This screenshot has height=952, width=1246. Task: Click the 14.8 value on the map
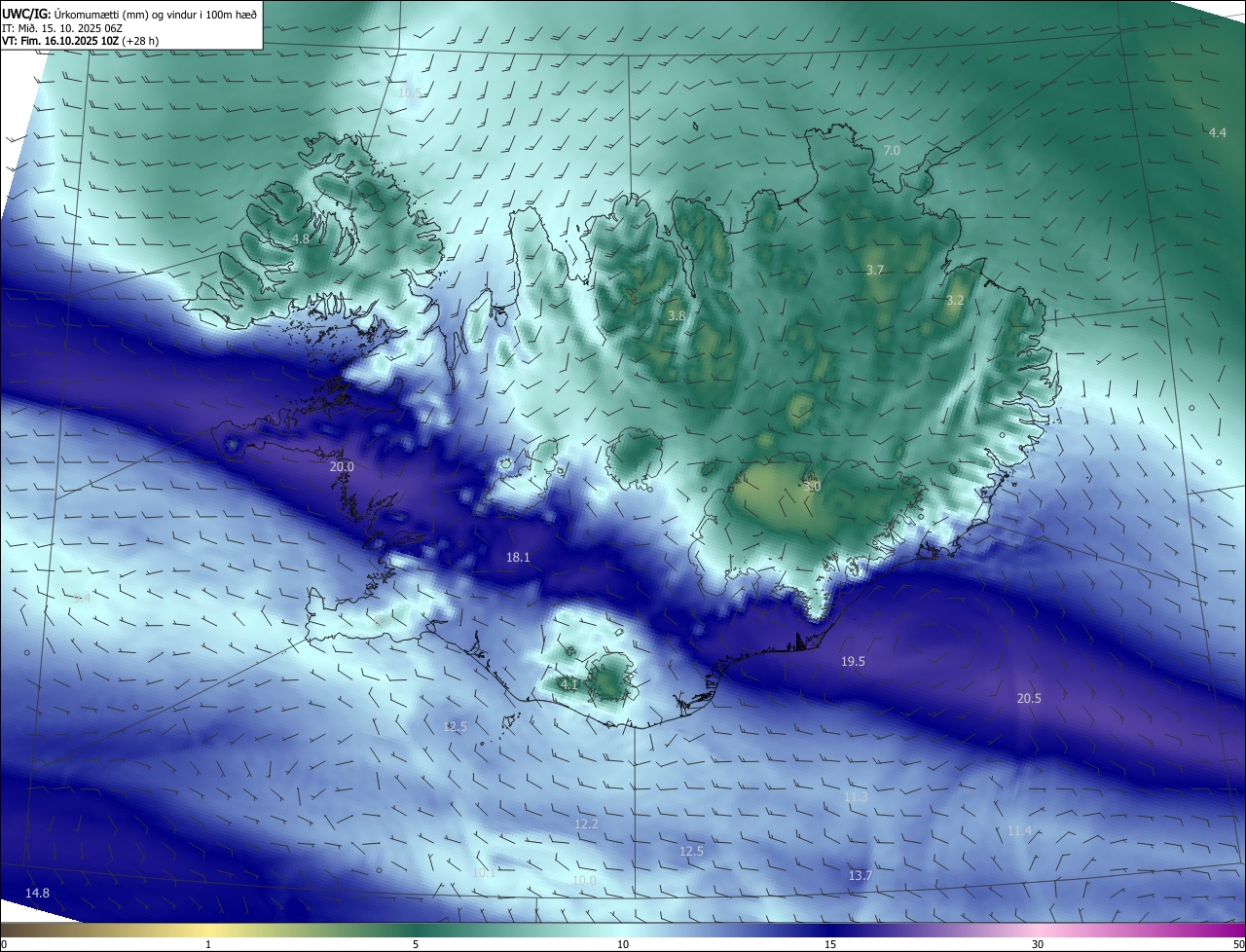coord(37,894)
